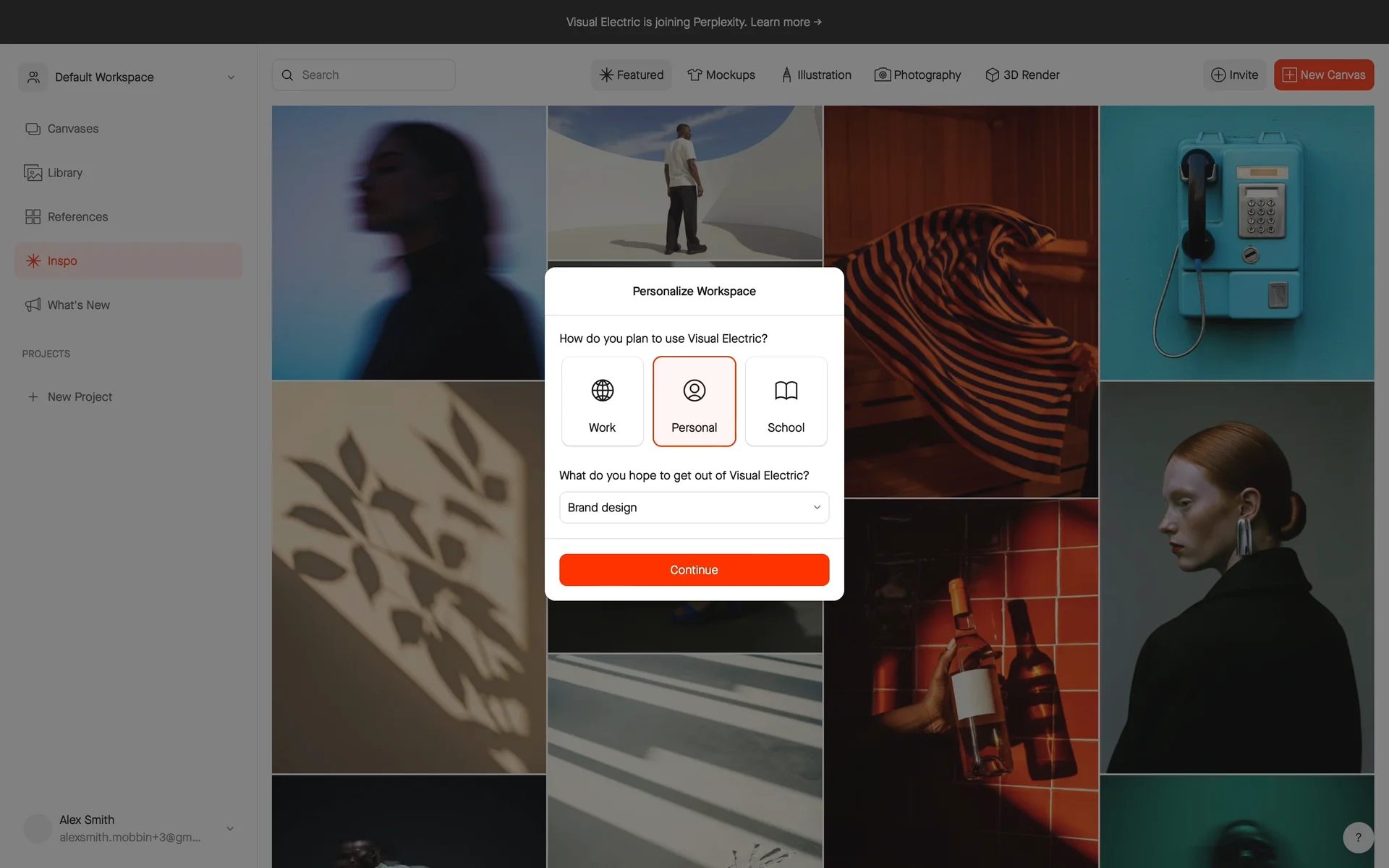The width and height of the screenshot is (1389, 868).
Task: Select the Personal usage option
Action: coord(694,401)
